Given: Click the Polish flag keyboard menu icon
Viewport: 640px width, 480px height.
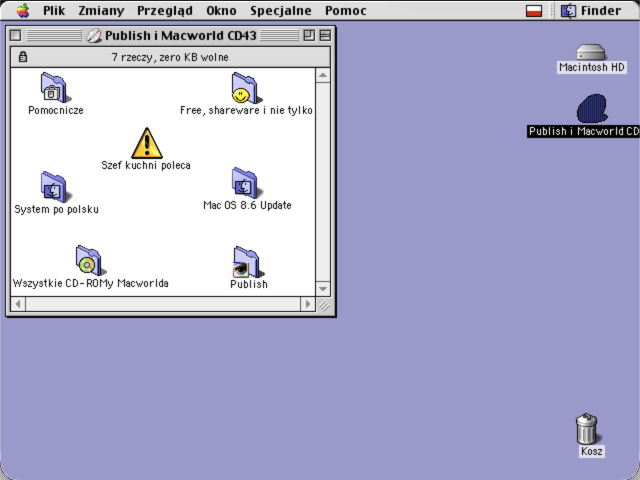Looking at the screenshot, I should tap(534, 11).
